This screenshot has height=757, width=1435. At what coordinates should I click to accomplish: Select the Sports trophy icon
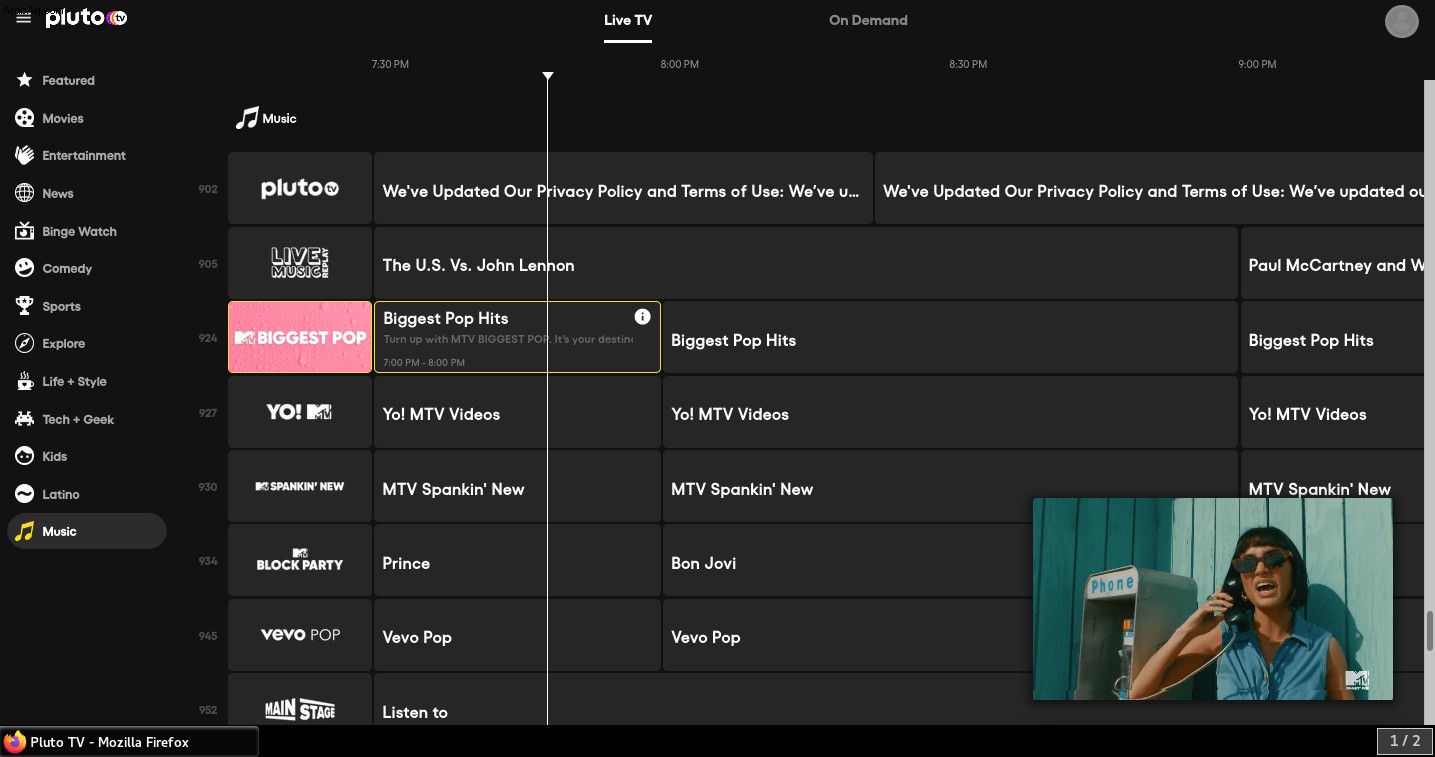click(24, 306)
